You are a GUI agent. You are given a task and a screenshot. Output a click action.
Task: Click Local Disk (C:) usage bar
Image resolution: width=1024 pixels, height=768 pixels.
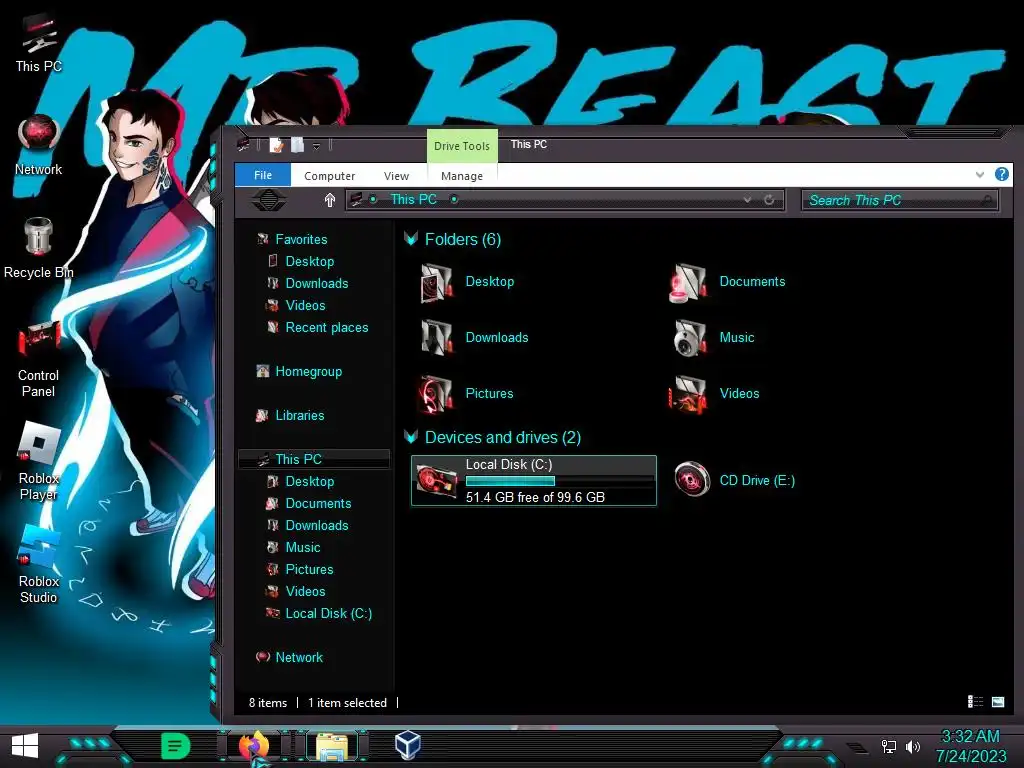(x=560, y=481)
